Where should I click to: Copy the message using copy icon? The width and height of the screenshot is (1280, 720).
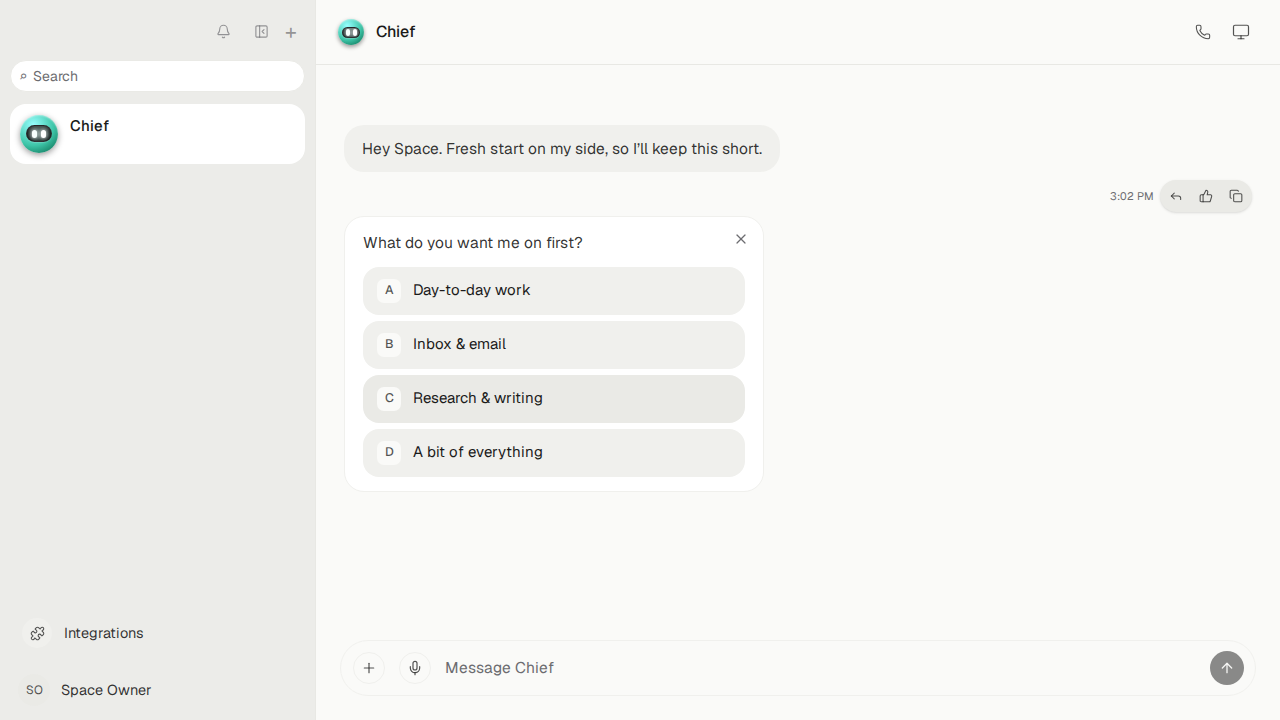click(1236, 197)
